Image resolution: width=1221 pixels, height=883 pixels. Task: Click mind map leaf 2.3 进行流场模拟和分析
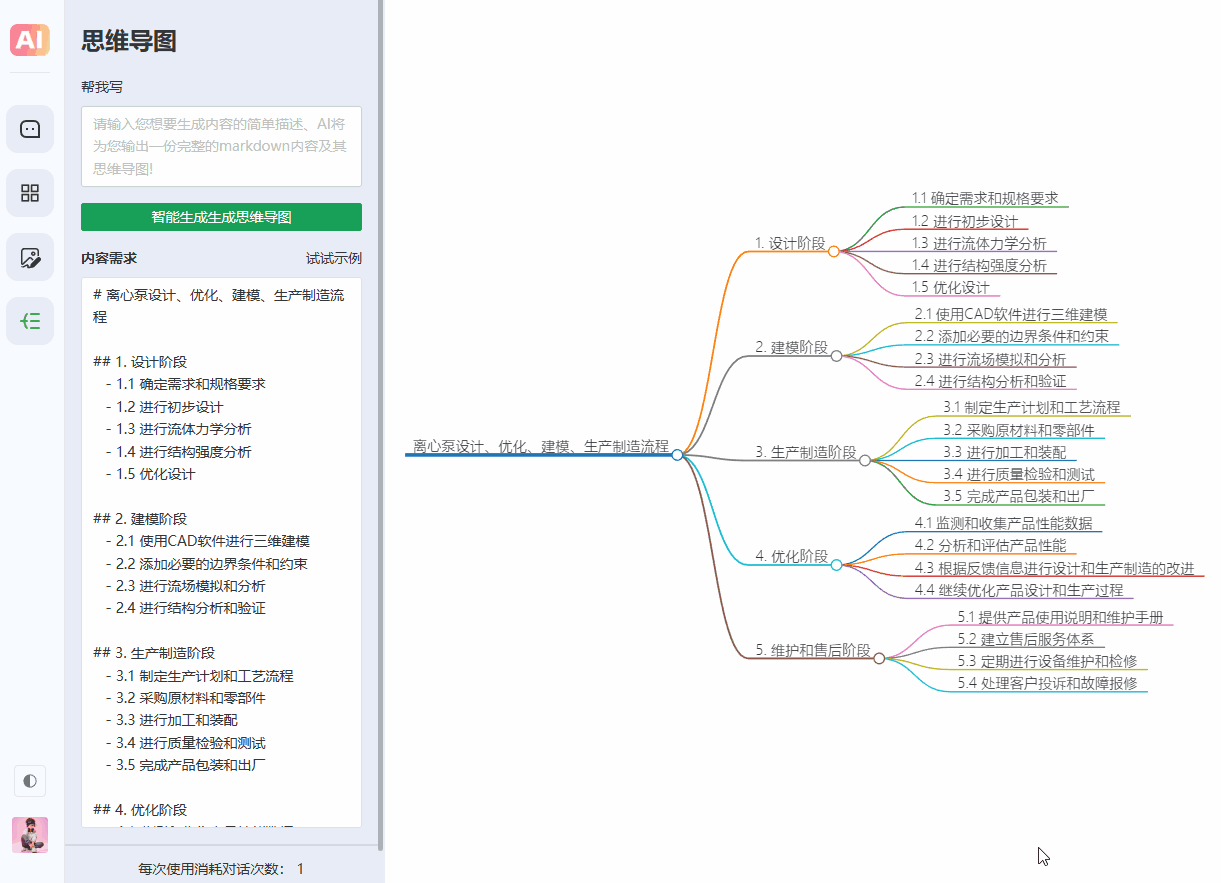click(990, 359)
